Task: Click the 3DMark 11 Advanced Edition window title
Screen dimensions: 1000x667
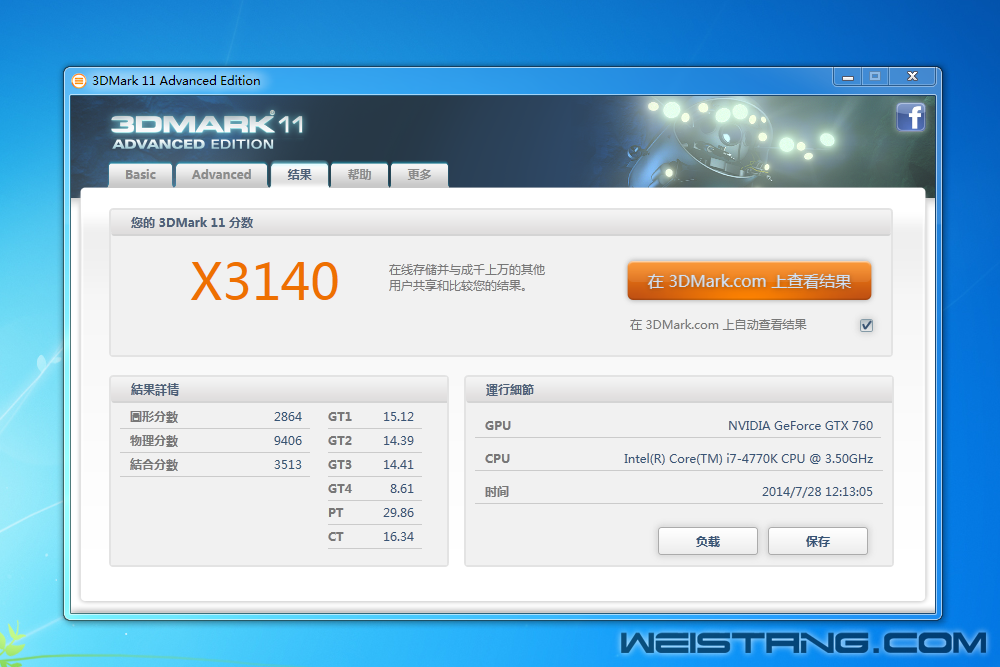Action: [176, 81]
